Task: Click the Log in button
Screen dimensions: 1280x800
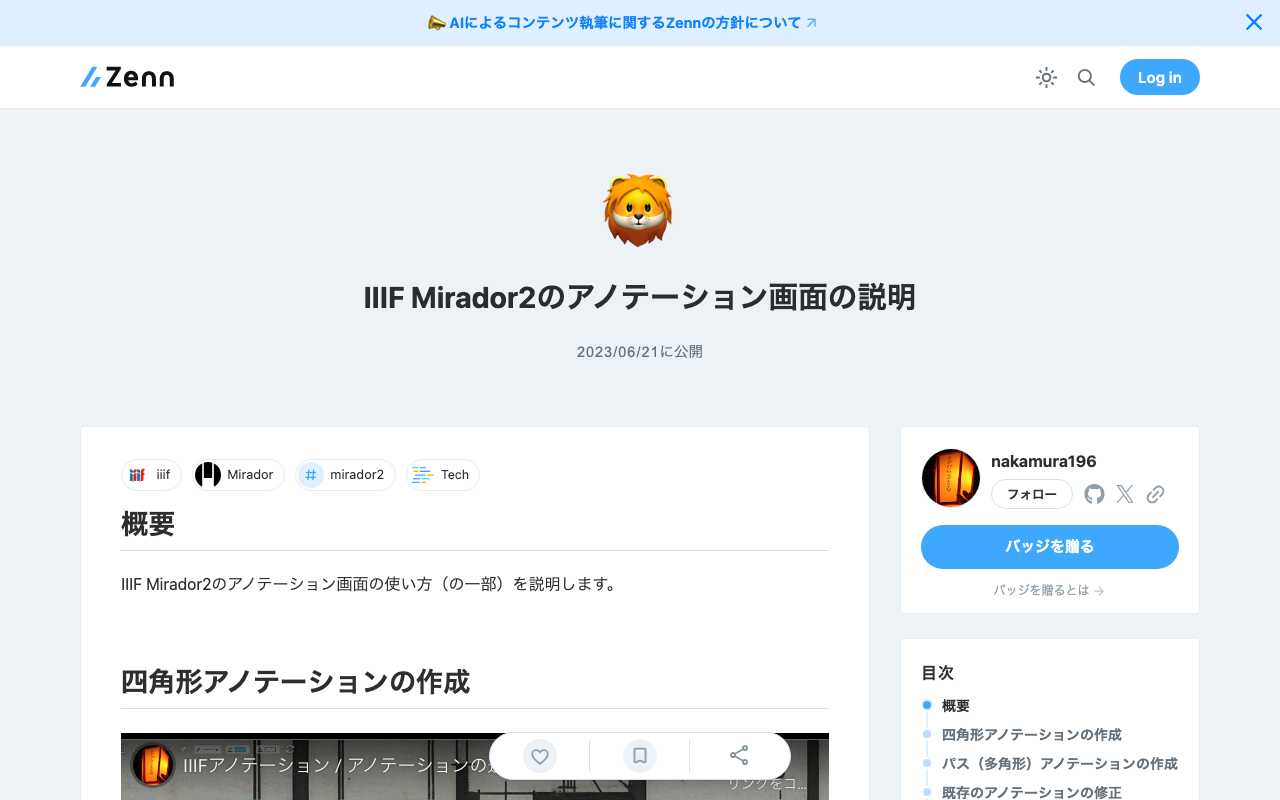Action: (1159, 77)
